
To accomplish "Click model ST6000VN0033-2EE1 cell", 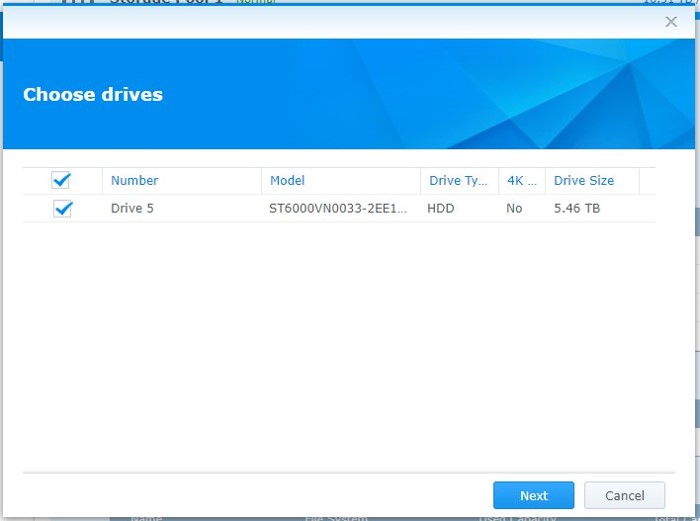I will [x=338, y=208].
